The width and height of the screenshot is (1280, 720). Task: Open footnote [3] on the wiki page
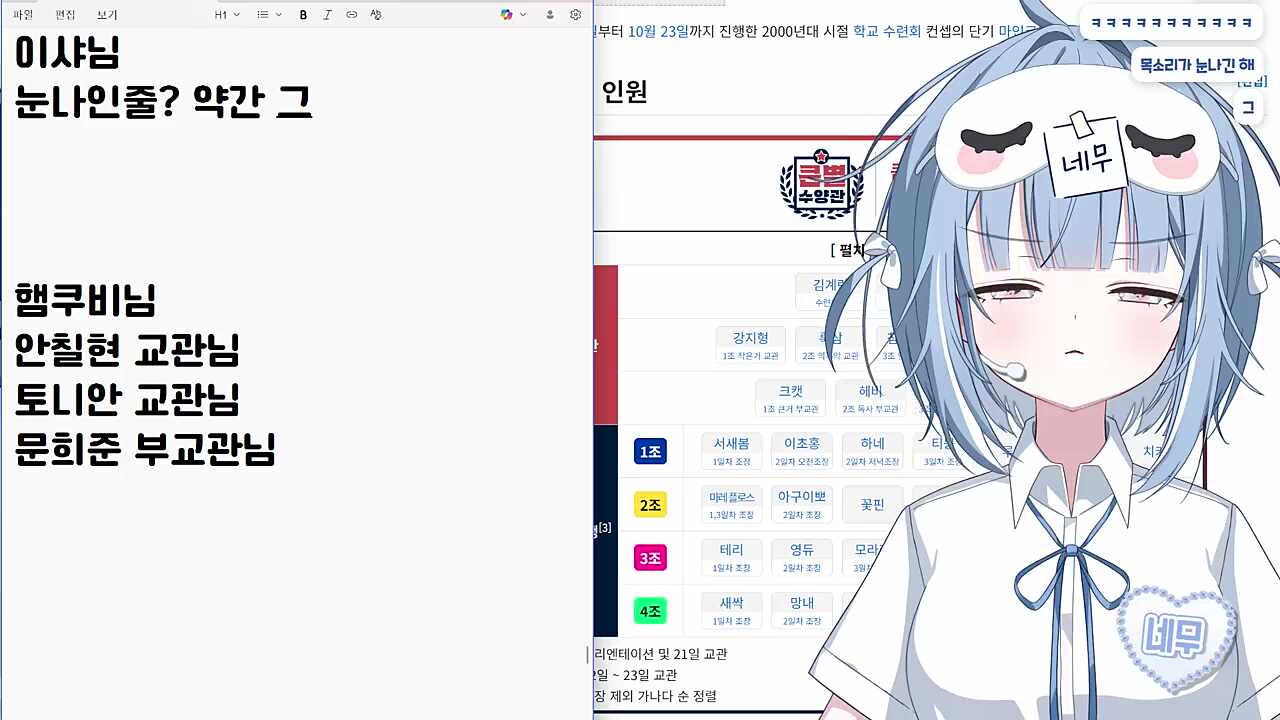tap(604, 529)
